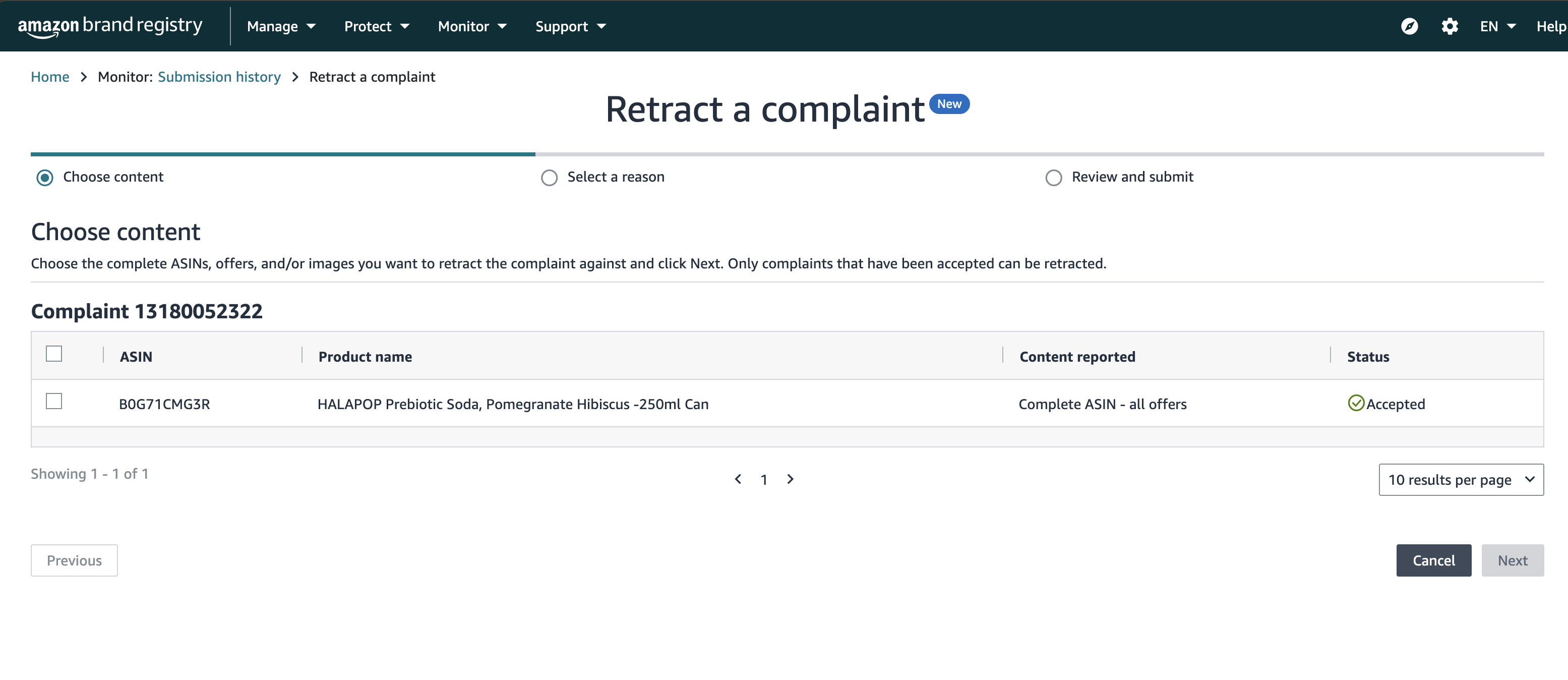
Task: Click the Complete ASIN - all offers cell
Action: pyautogui.click(x=1102, y=404)
